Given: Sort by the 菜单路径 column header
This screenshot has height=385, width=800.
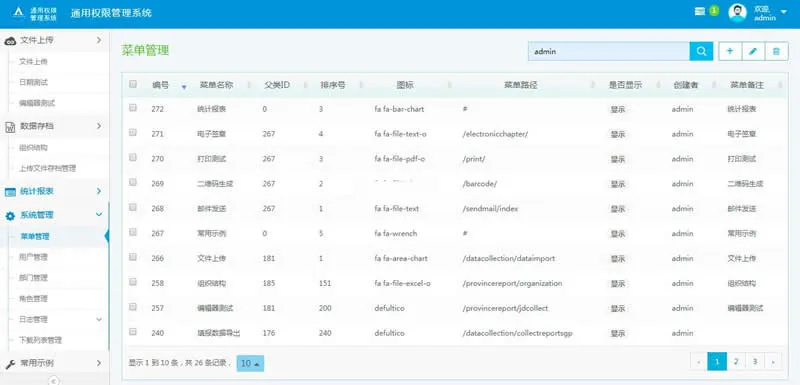Looking at the screenshot, I should (x=520, y=86).
